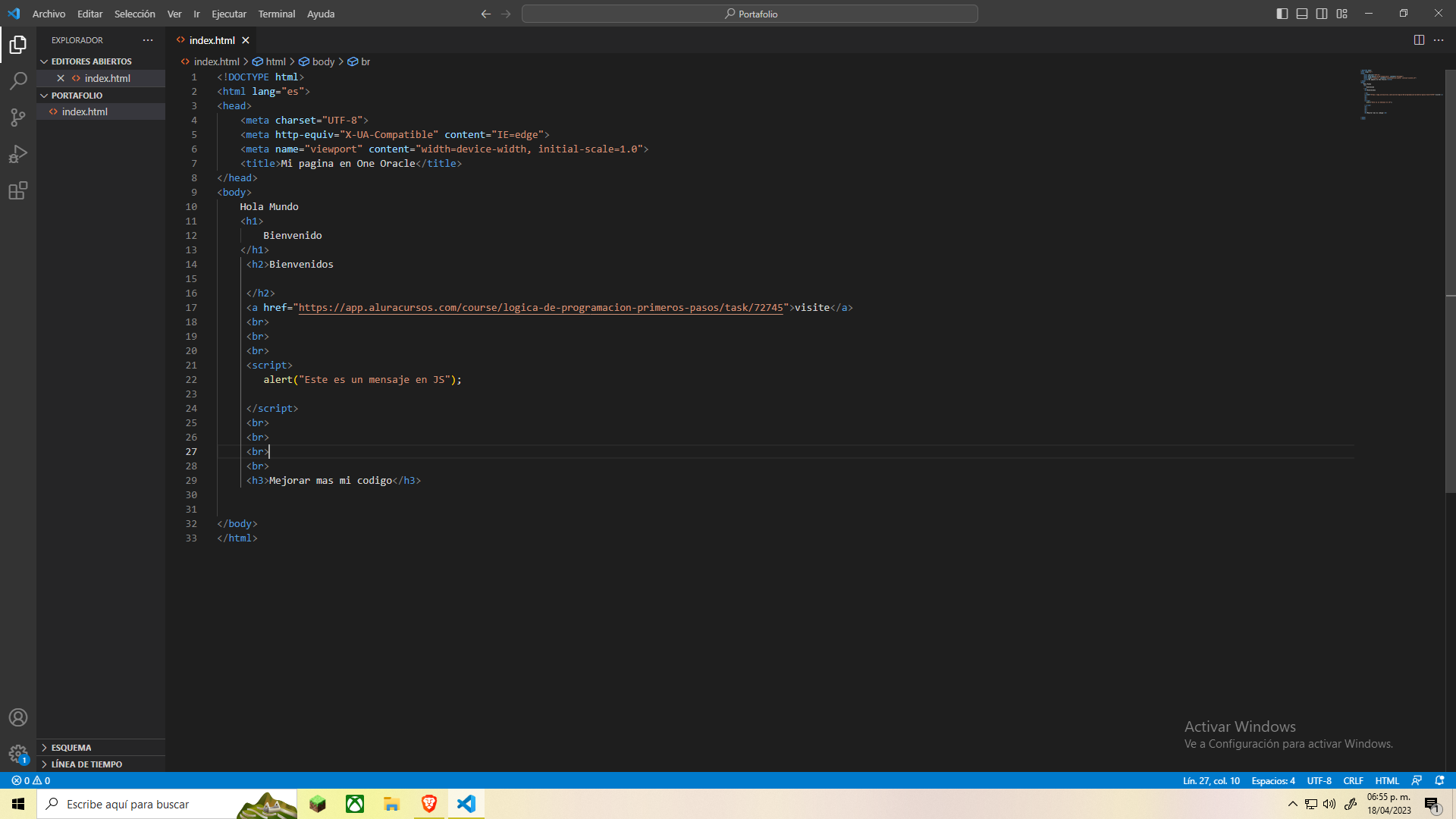
Task: Open the Search view in activity bar
Action: [x=18, y=81]
